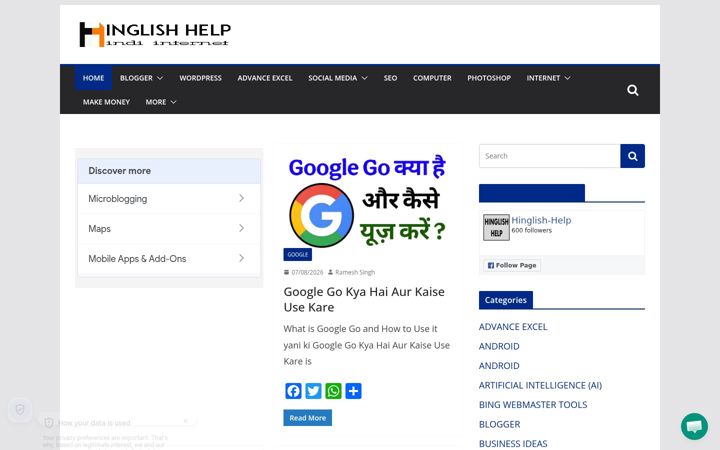Open the BLOGGER category link
720x450 pixels.
[499, 424]
